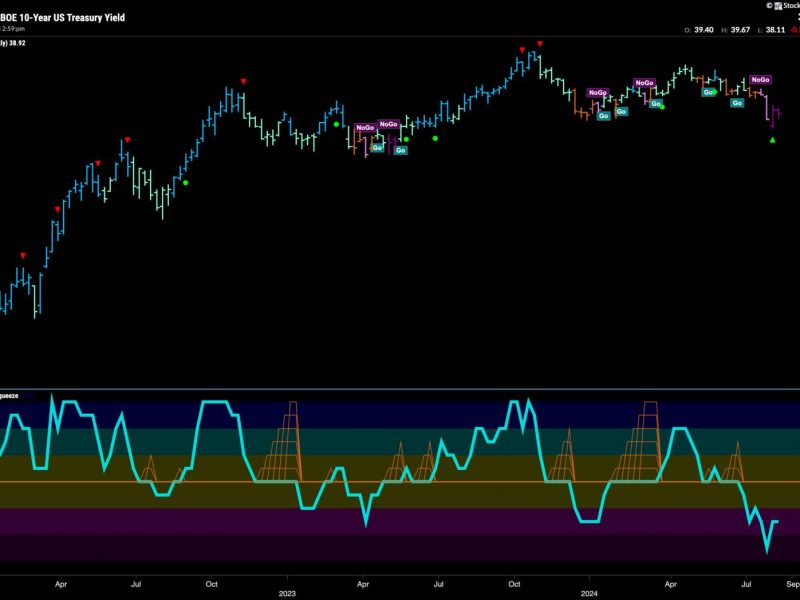Click the 10-Year US Treasury Yield chart title

62,17
